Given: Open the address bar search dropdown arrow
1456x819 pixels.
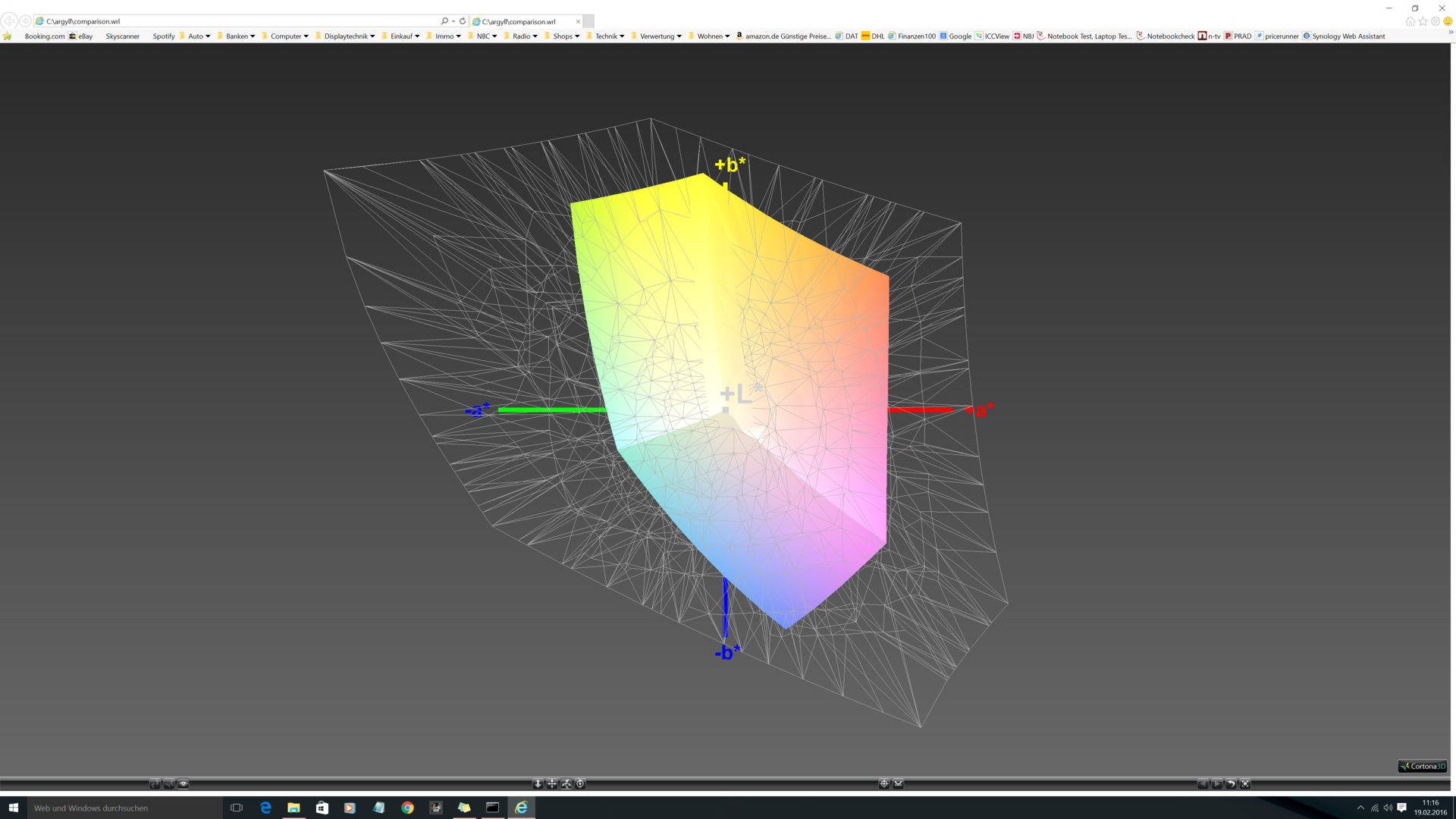Looking at the screenshot, I should (453, 21).
